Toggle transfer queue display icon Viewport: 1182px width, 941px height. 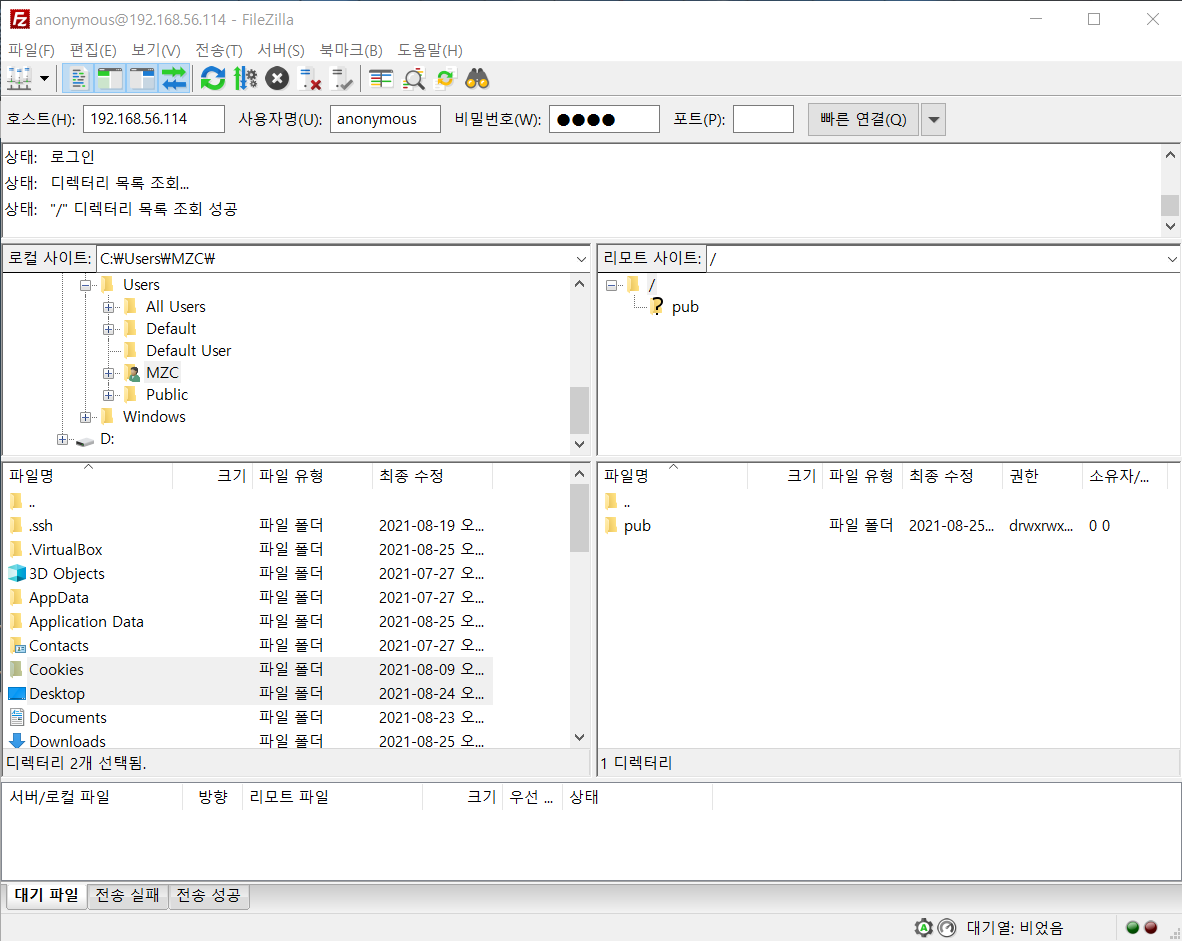[174, 78]
